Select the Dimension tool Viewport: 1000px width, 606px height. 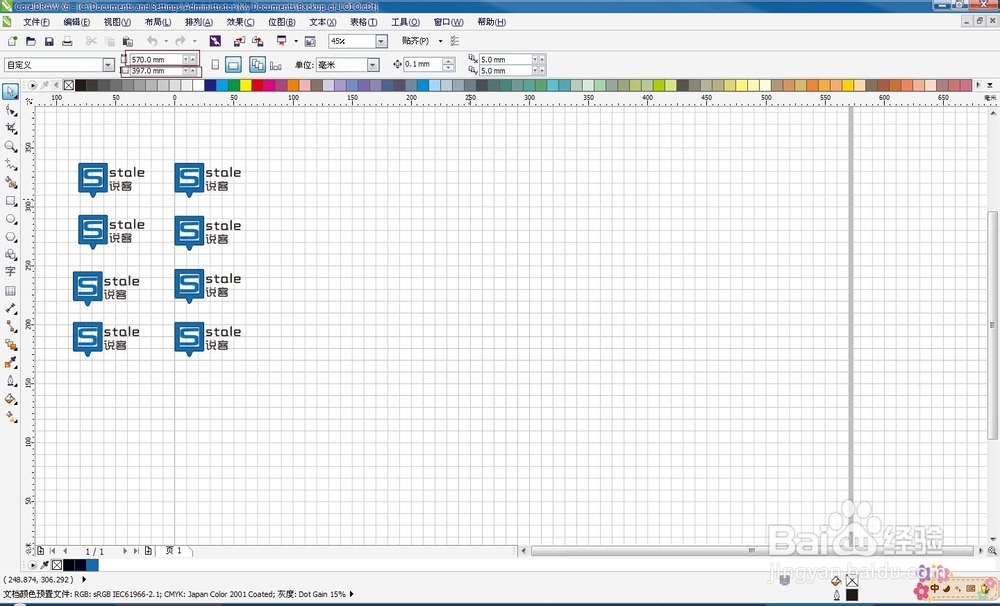[x=10, y=308]
